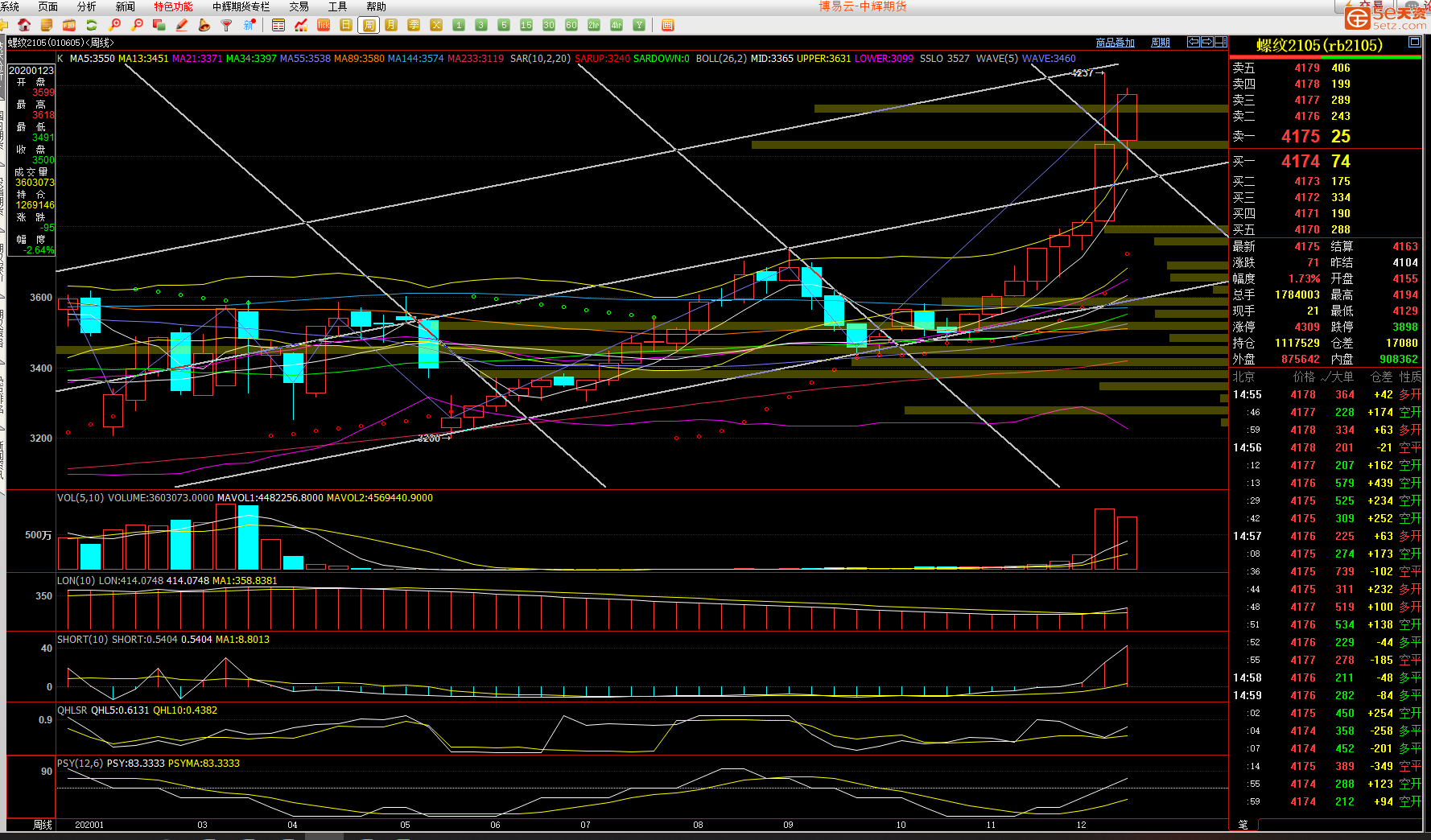Switch to Tick chart period
Screen dimensions: 1431x840
click(x=324, y=25)
